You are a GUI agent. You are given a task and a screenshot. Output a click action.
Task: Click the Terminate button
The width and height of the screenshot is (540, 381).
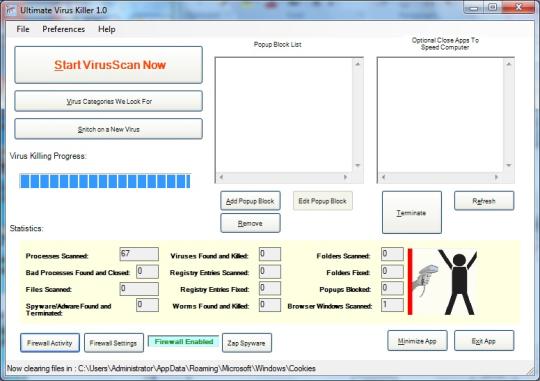(x=412, y=213)
